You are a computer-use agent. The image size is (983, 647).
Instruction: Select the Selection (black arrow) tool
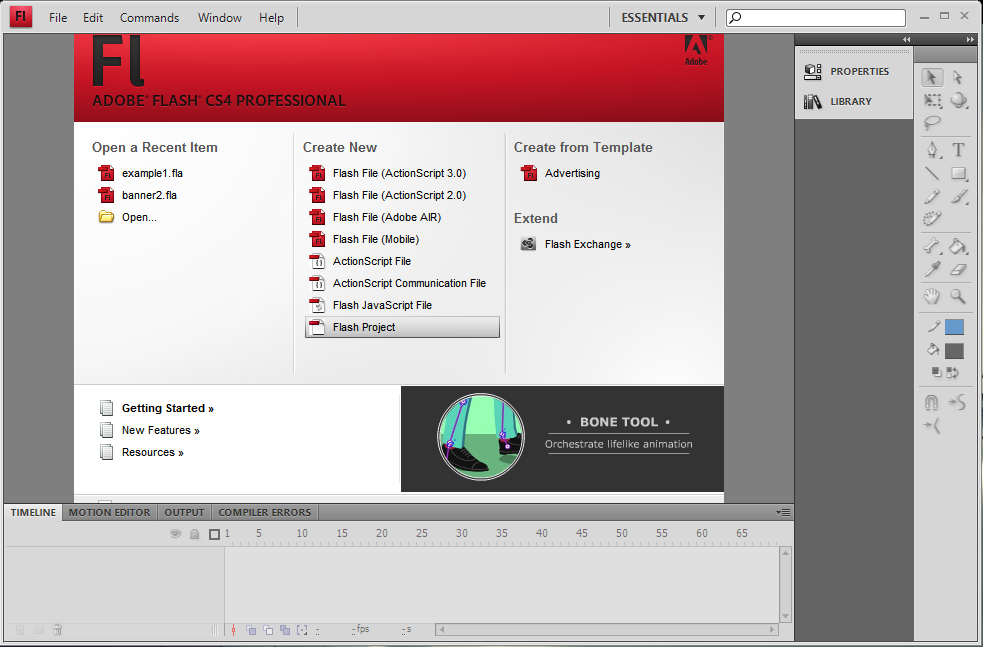[x=932, y=77]
